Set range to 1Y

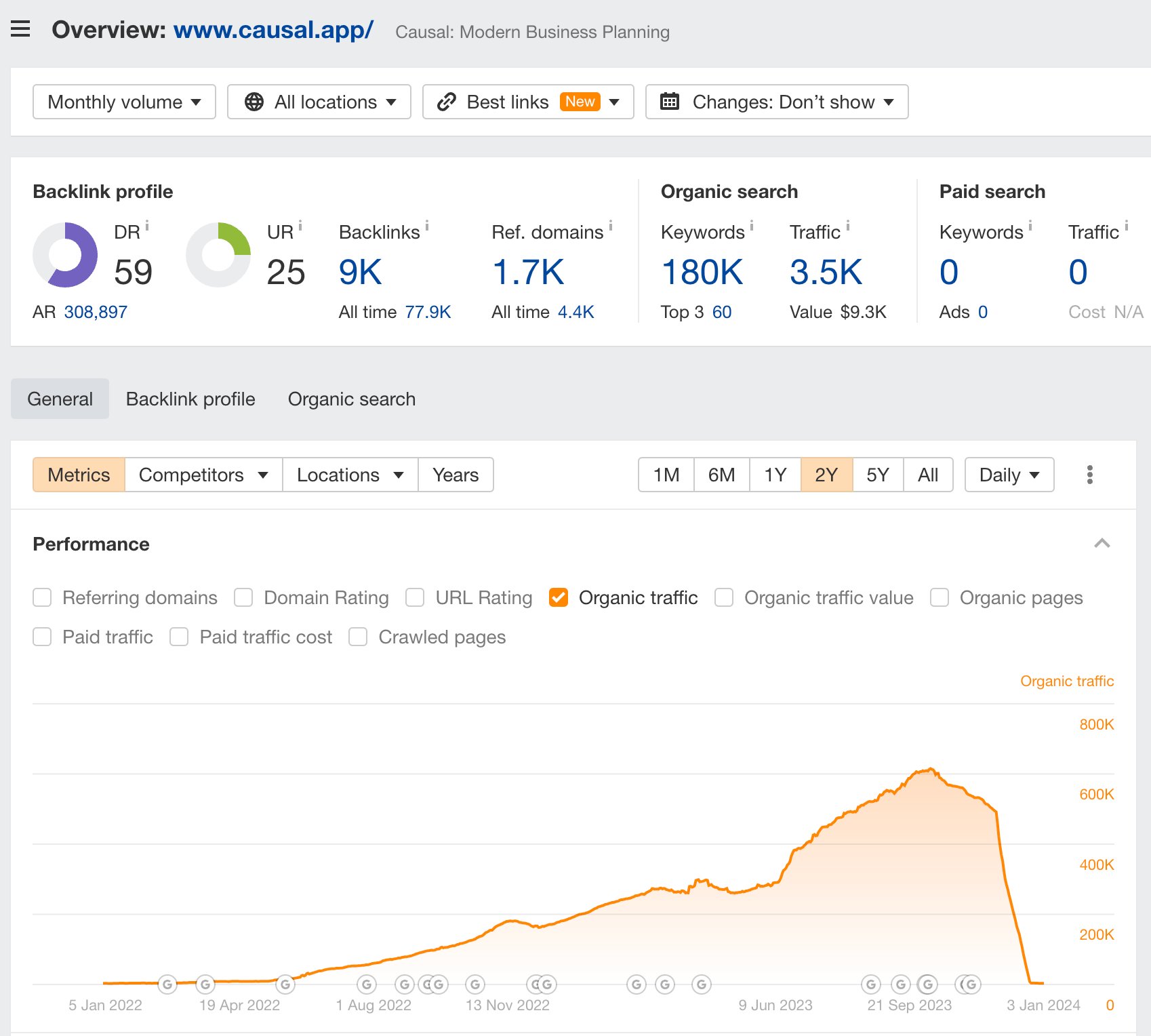tap(775, 475)
